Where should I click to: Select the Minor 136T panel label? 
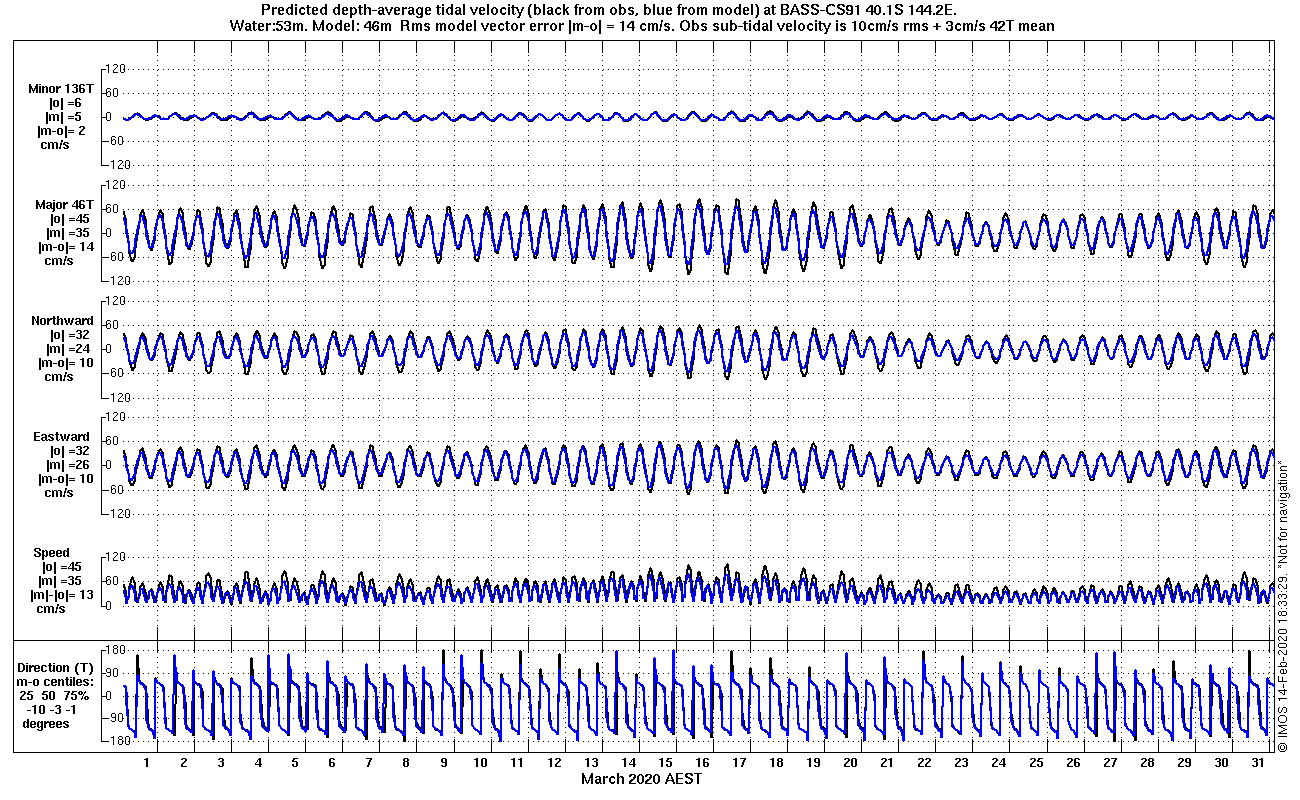click(61, 89)
